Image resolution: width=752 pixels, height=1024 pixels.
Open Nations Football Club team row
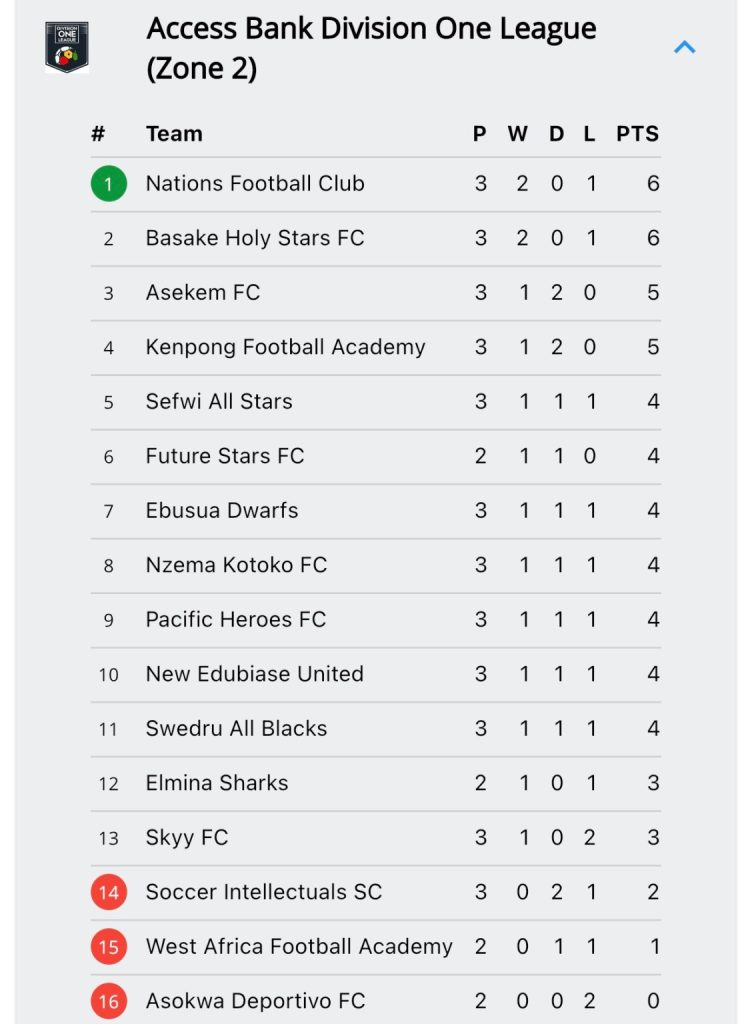(375, 184)
